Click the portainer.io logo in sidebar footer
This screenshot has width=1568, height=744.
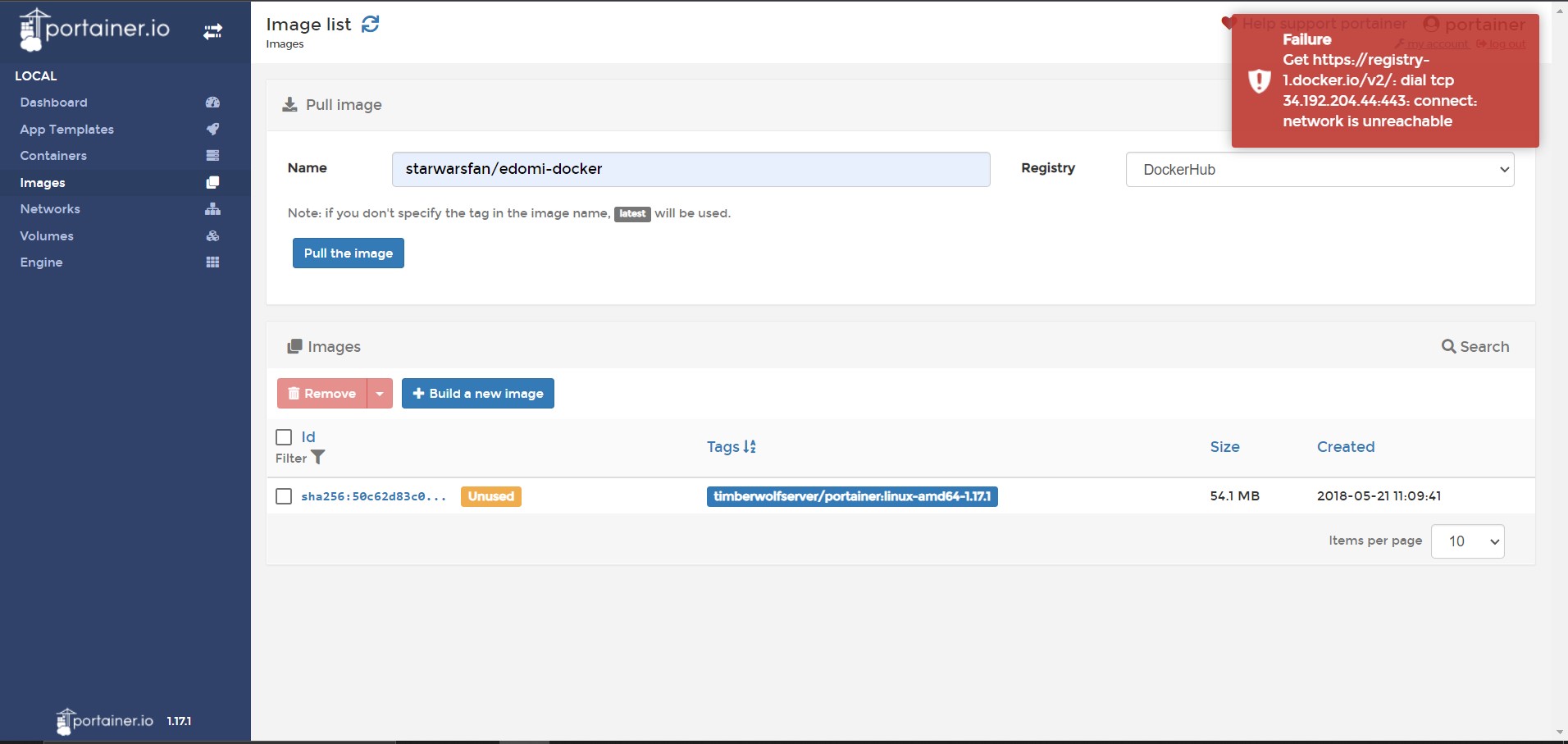(x=104, y=721)
